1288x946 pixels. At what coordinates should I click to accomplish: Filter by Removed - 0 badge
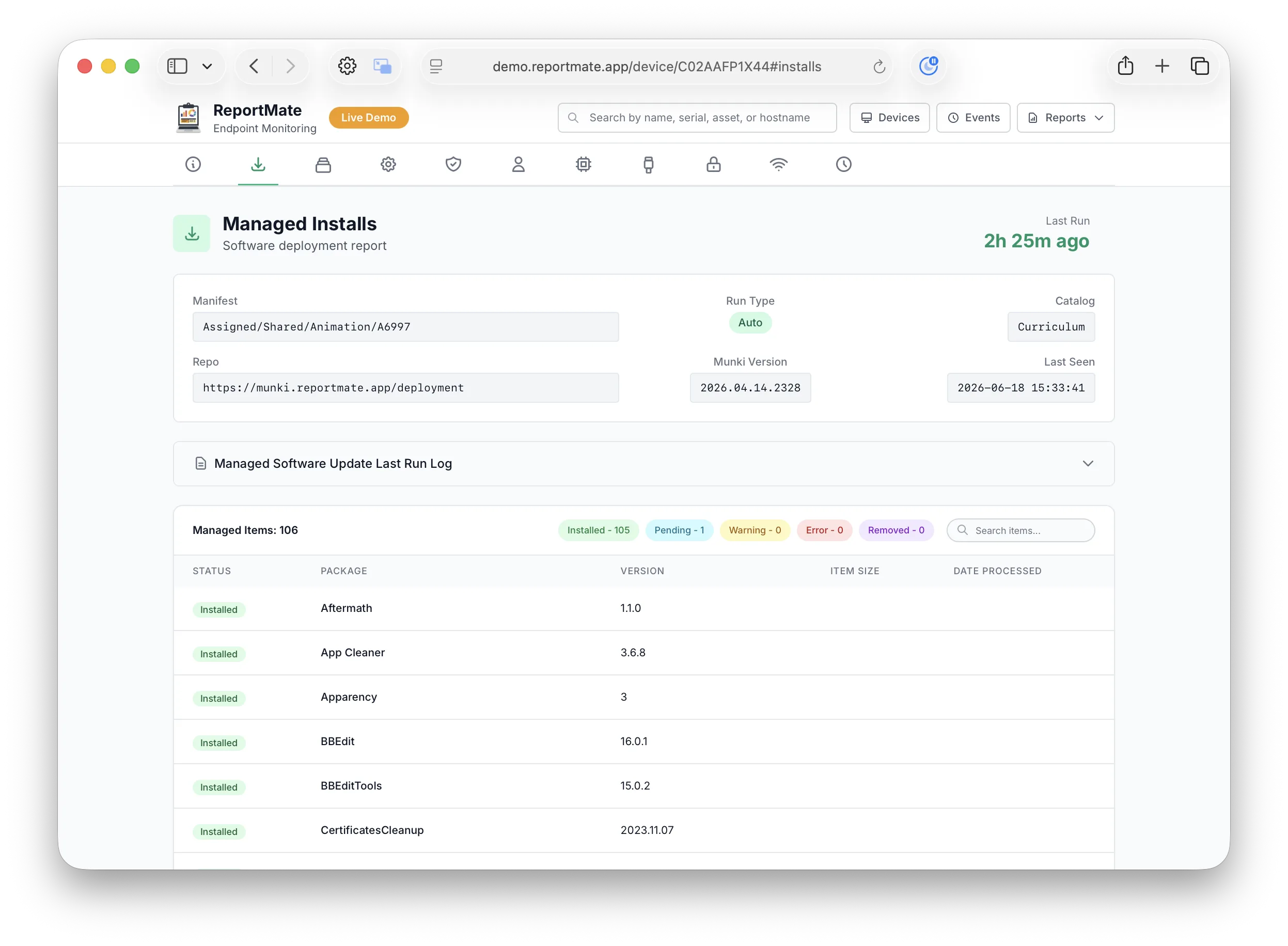coord(896,530)
